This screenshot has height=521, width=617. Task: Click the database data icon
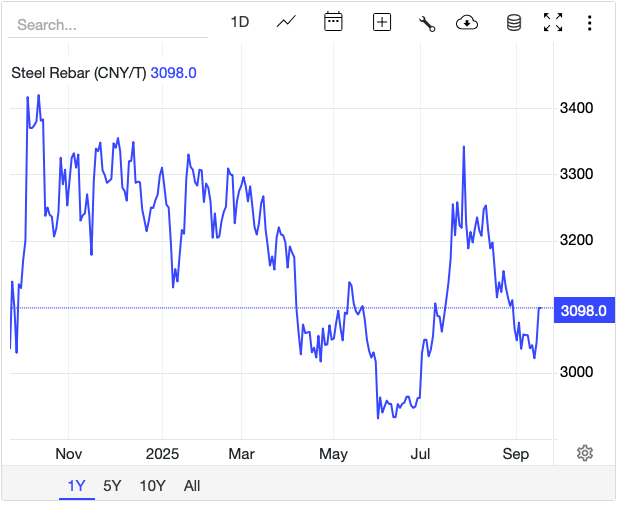(x=514, y=22)
